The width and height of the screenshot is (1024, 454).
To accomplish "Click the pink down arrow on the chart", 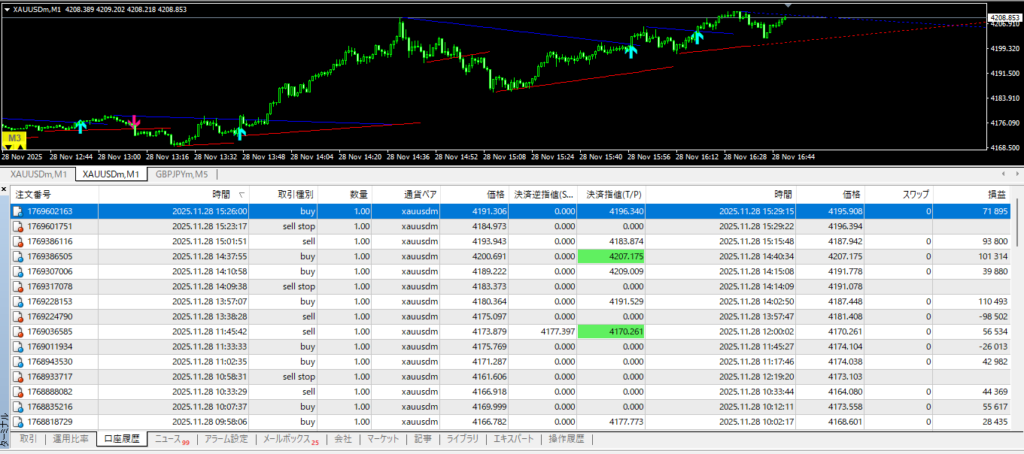I will tap(134, 121).
